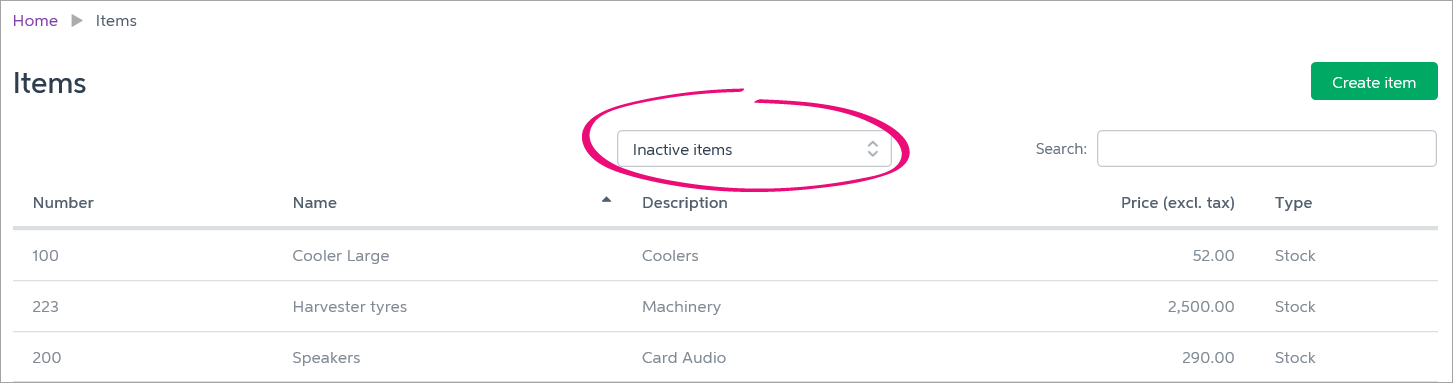
Task: Focus the Search input field
Action: pos(1267,149)
